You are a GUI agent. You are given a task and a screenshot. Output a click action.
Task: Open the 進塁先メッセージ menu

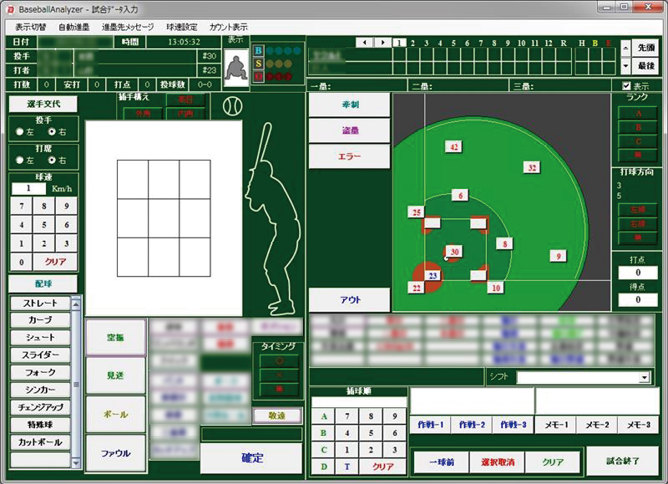127,27
